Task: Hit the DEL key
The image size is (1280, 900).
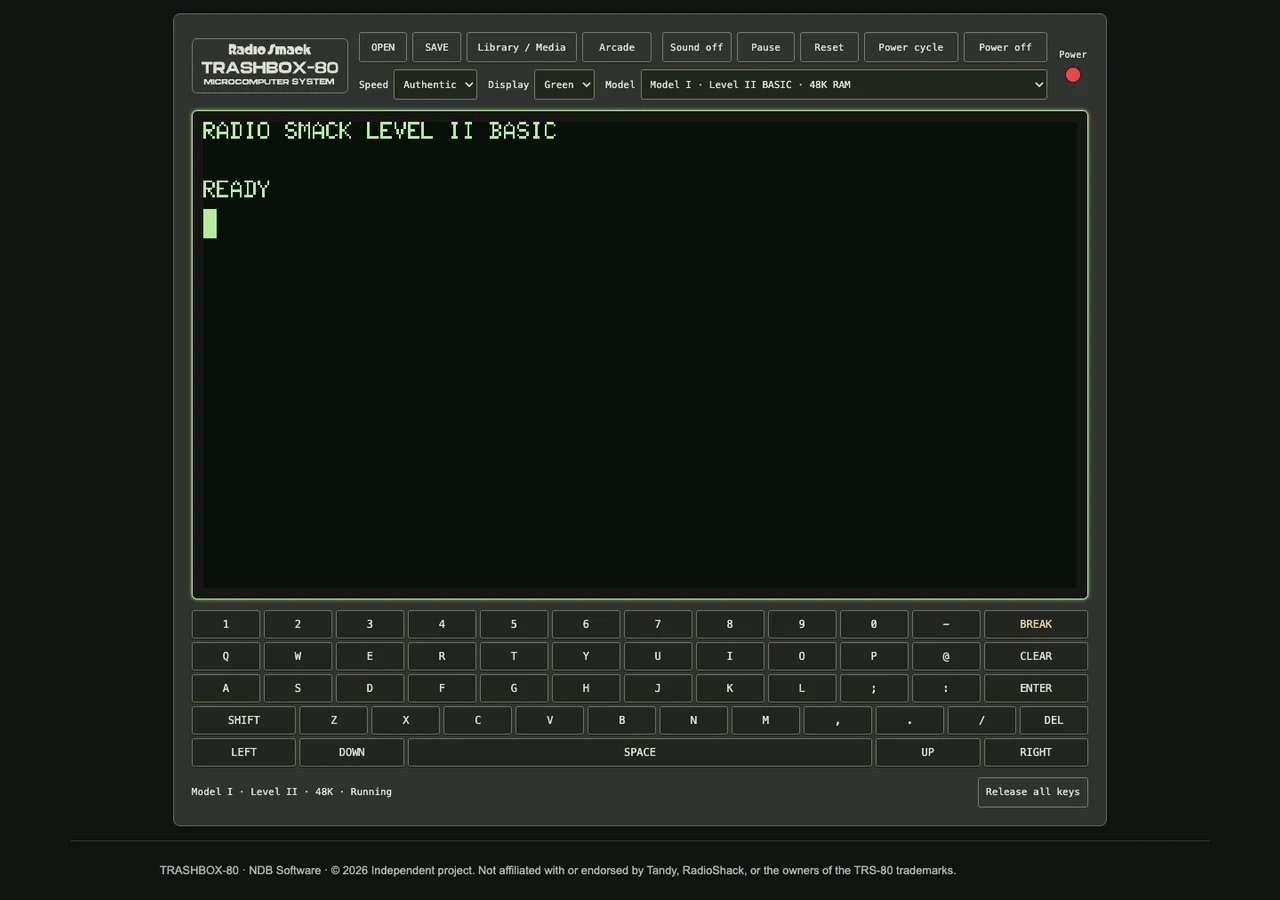Action: (1054, 720)
